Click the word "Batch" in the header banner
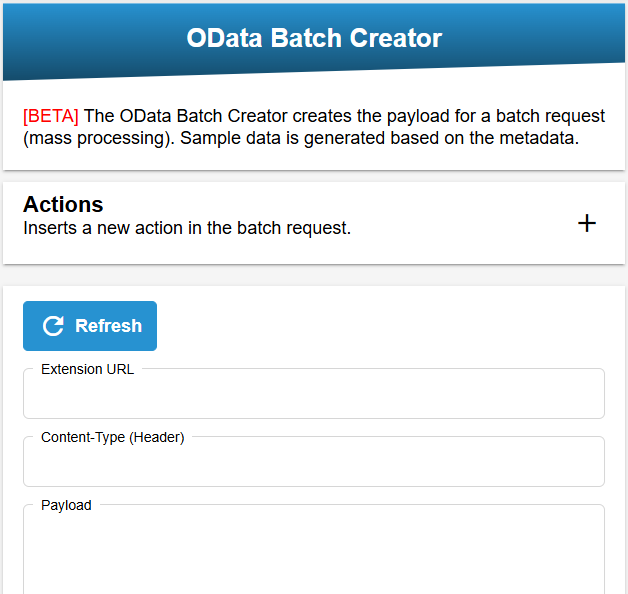 306,38
